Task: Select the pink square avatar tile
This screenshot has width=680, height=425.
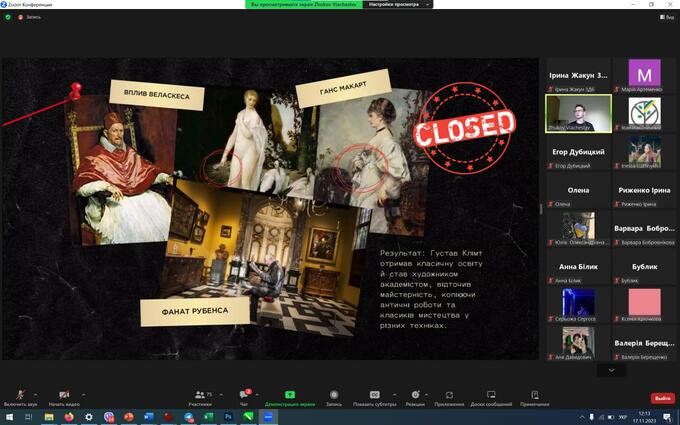Action: click(x=644, y=305)
